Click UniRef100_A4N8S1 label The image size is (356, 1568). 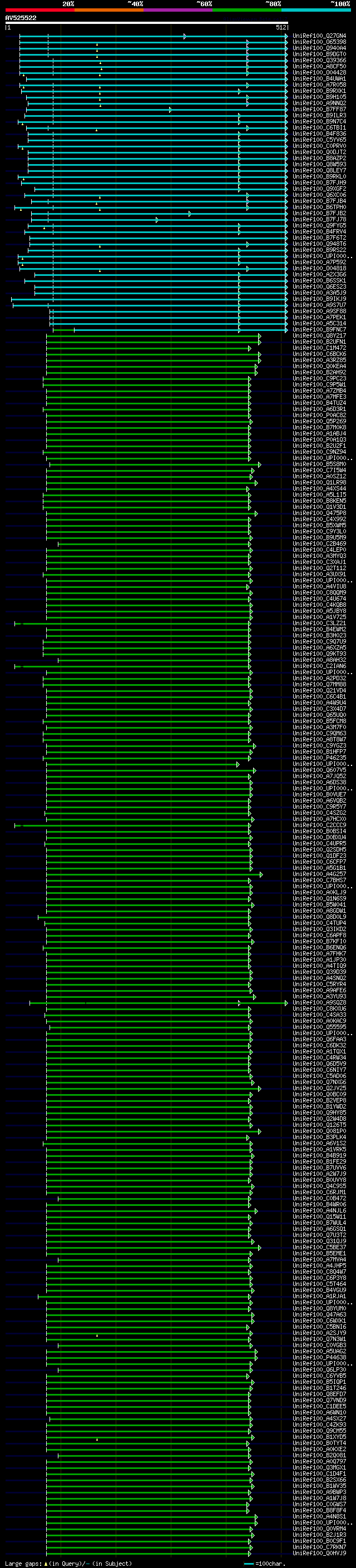click(x=319, y=1516)
